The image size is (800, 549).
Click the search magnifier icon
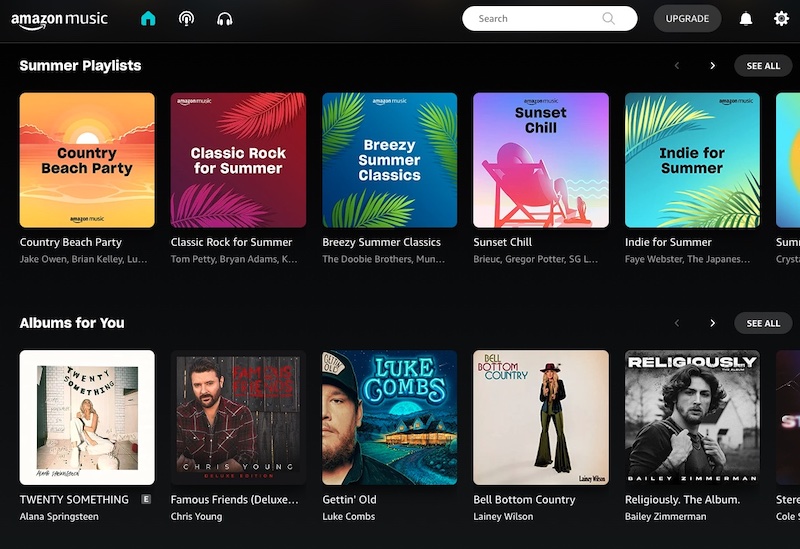tap(609, 18)
